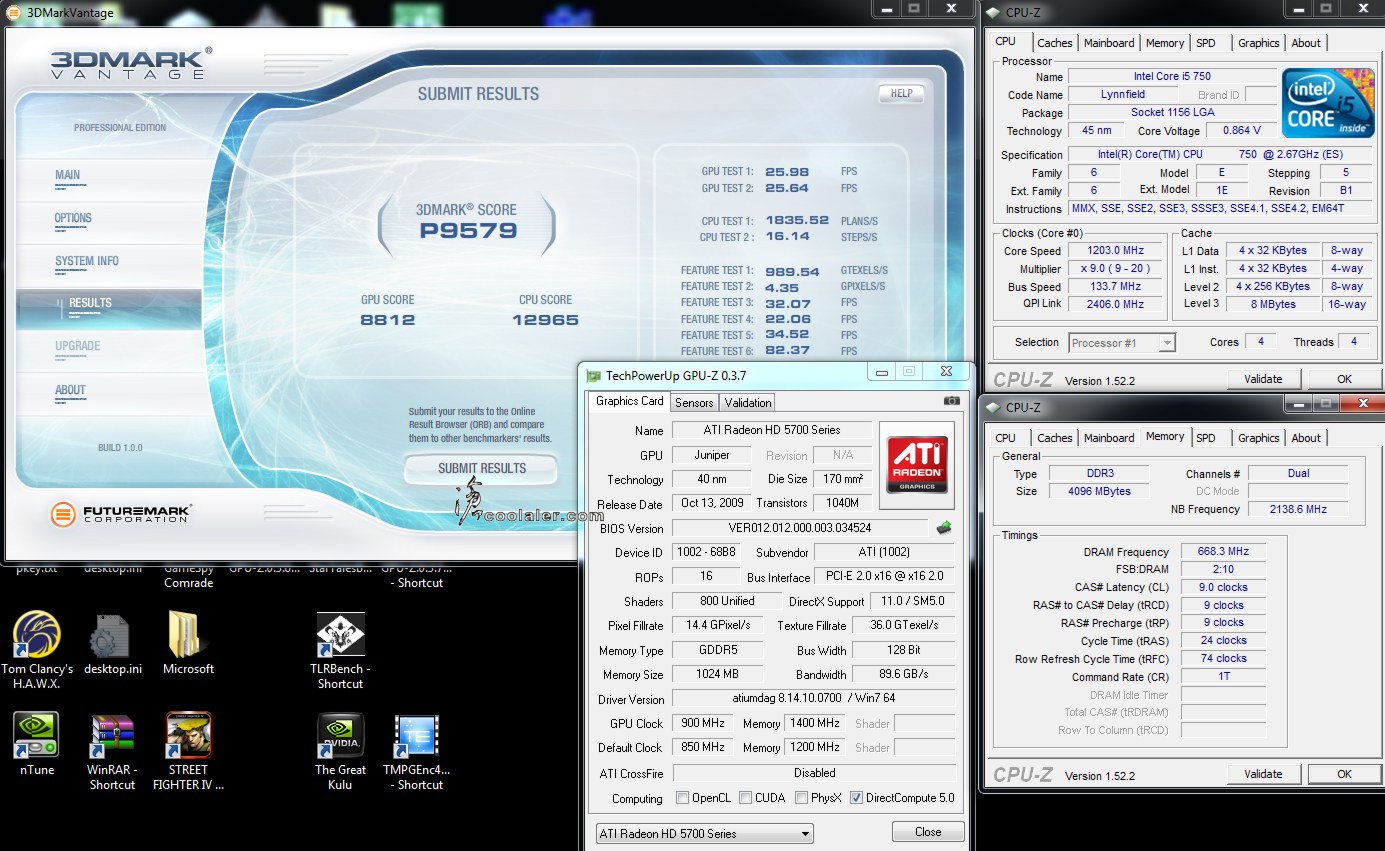Open The Great Kulu NVIDIA icon

(x=340, y=737)
